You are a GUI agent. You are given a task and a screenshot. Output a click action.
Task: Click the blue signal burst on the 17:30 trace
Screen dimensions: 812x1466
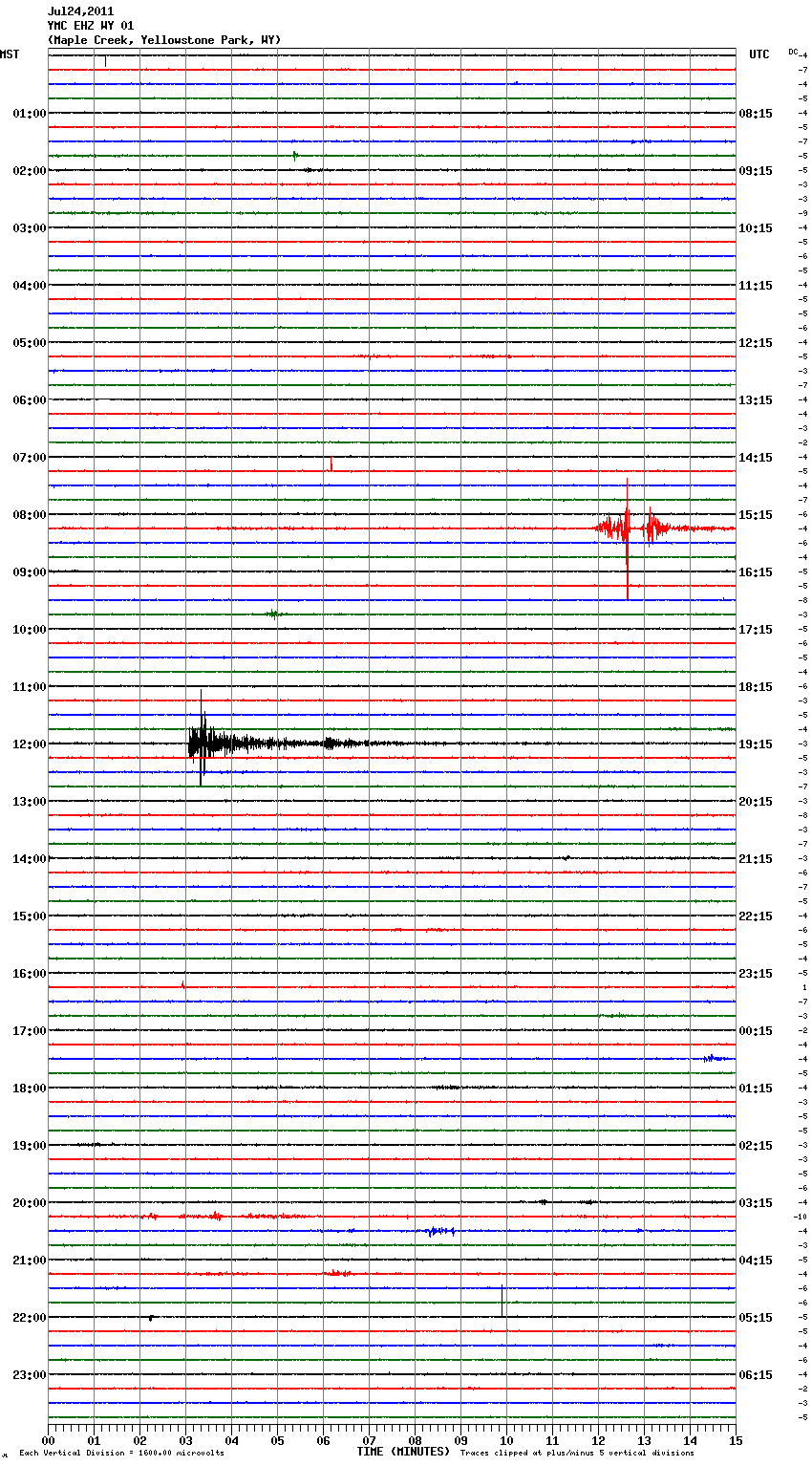[x=713, y=1058]
